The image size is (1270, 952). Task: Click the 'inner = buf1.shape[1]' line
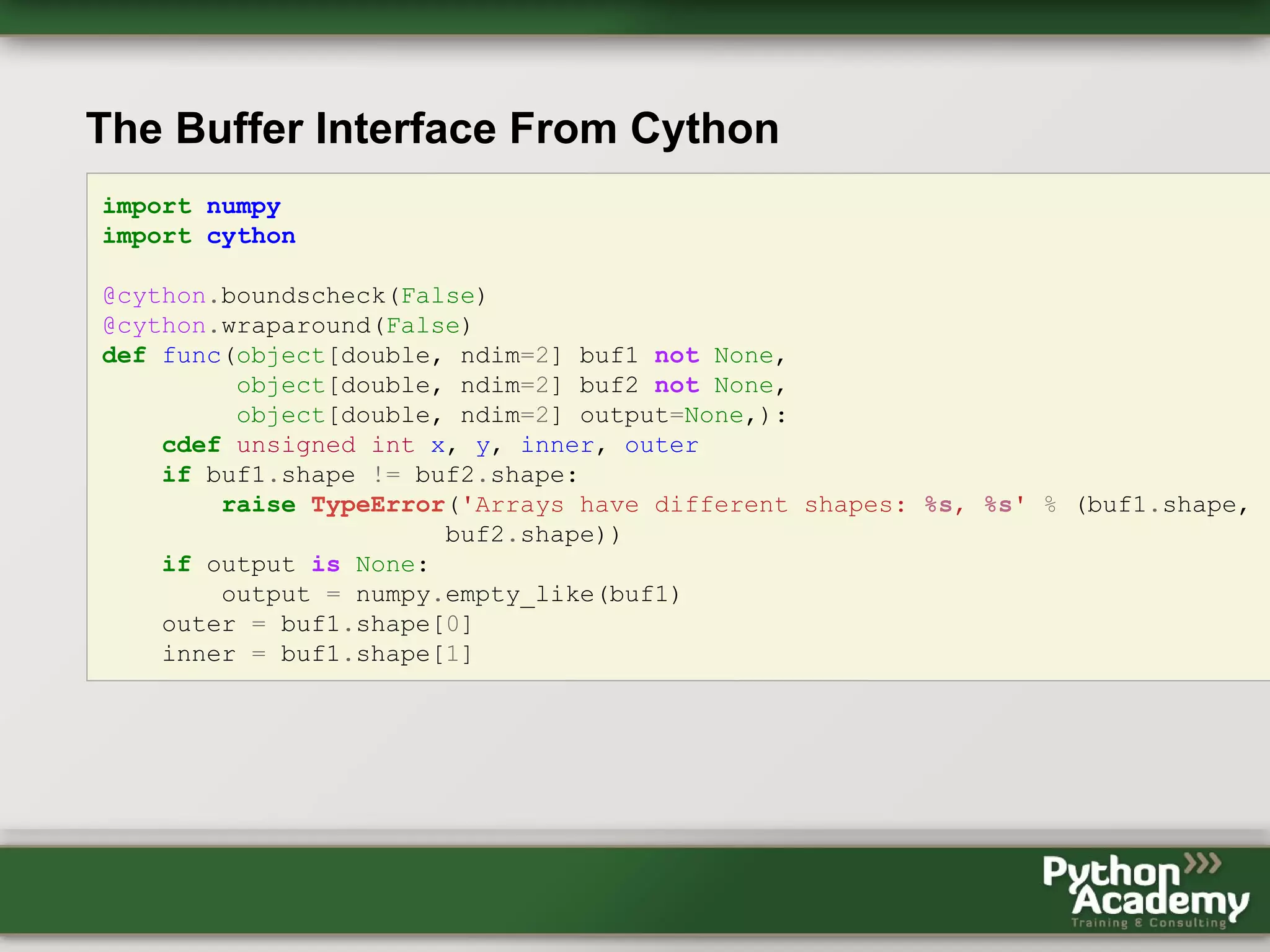317,653
